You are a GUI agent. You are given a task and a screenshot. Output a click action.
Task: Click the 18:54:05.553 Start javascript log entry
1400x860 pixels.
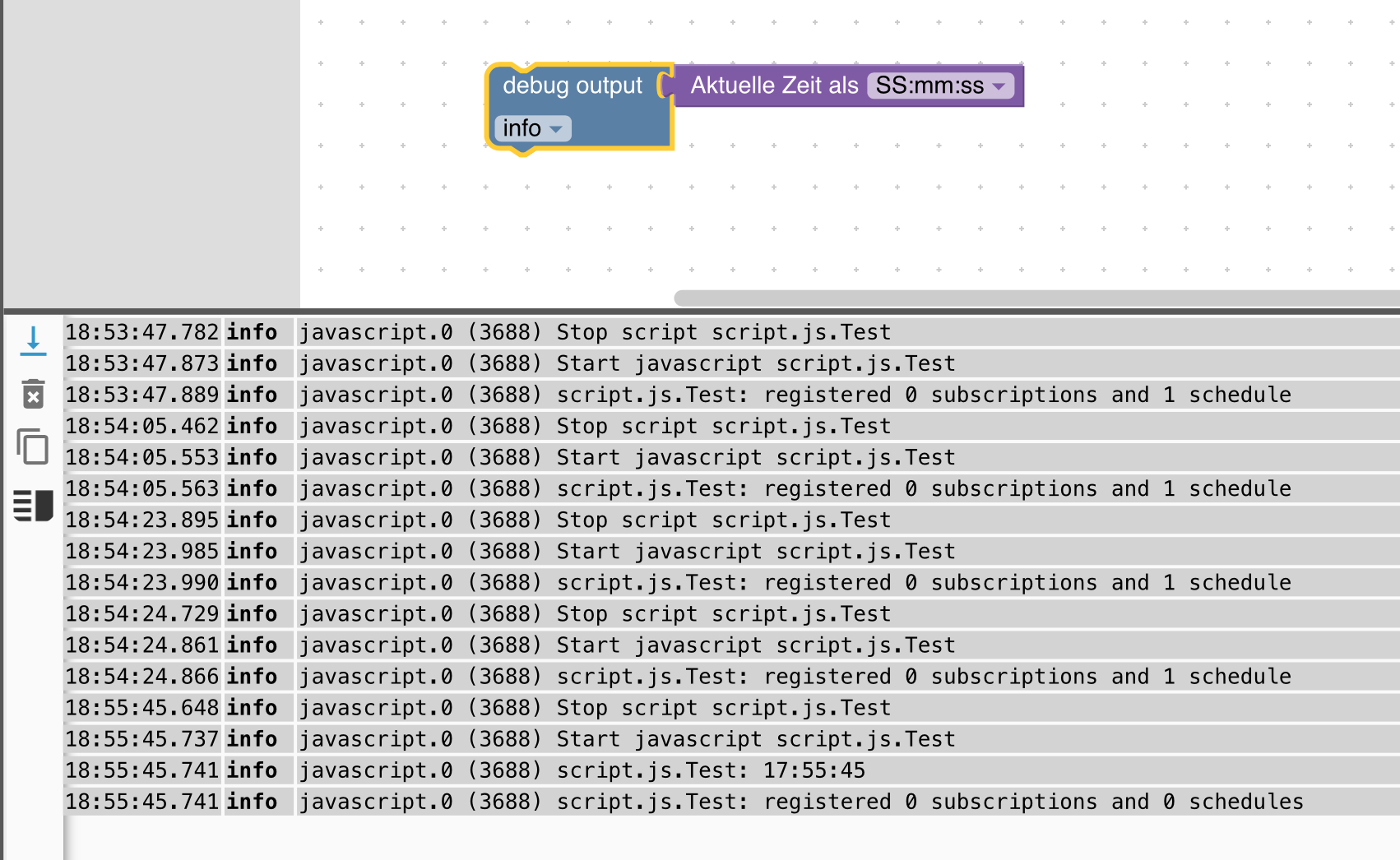[732, 457]
